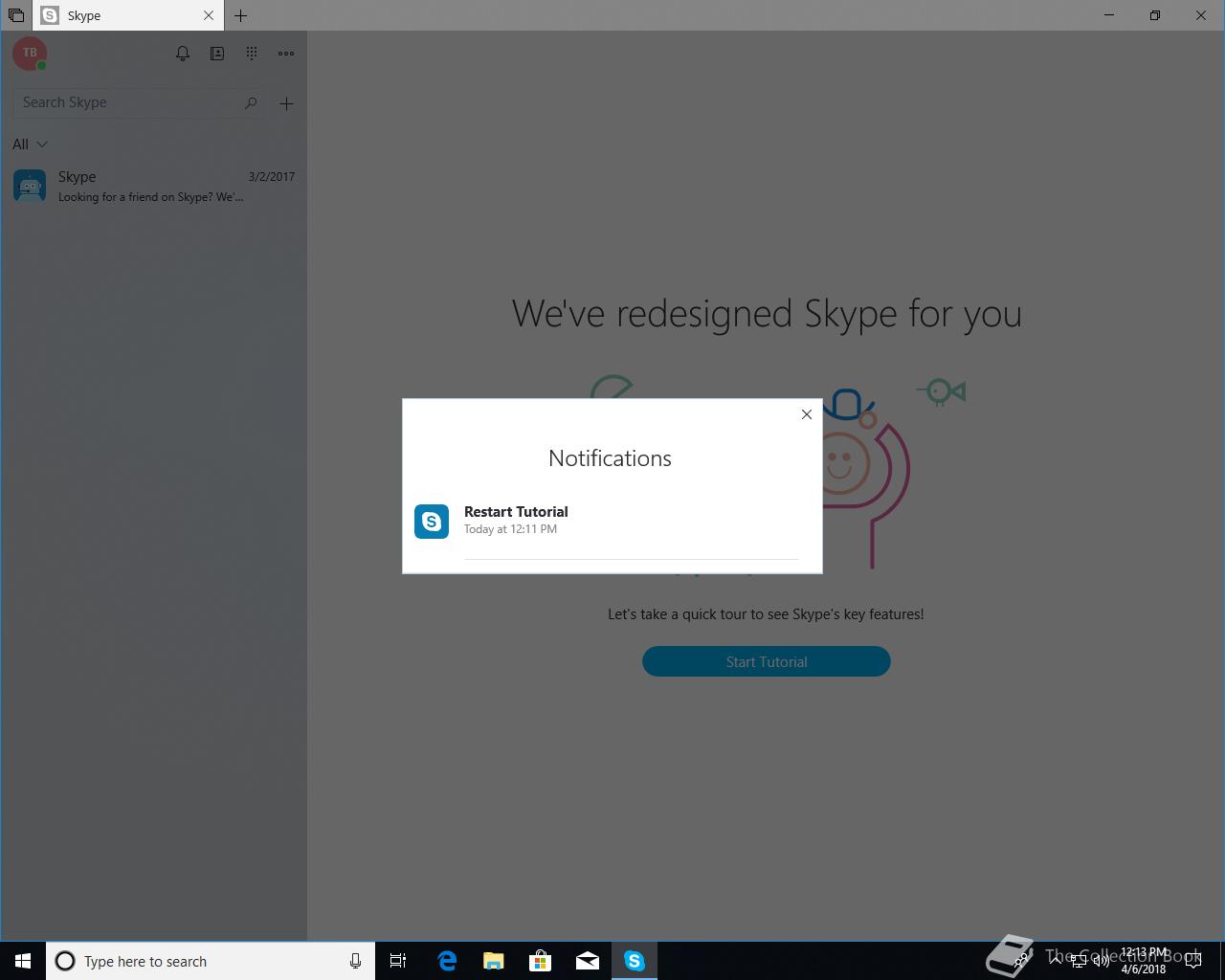Open the Skype bot conversation
This screenshot has height=980, width=1225.
[x=153, y=186]
